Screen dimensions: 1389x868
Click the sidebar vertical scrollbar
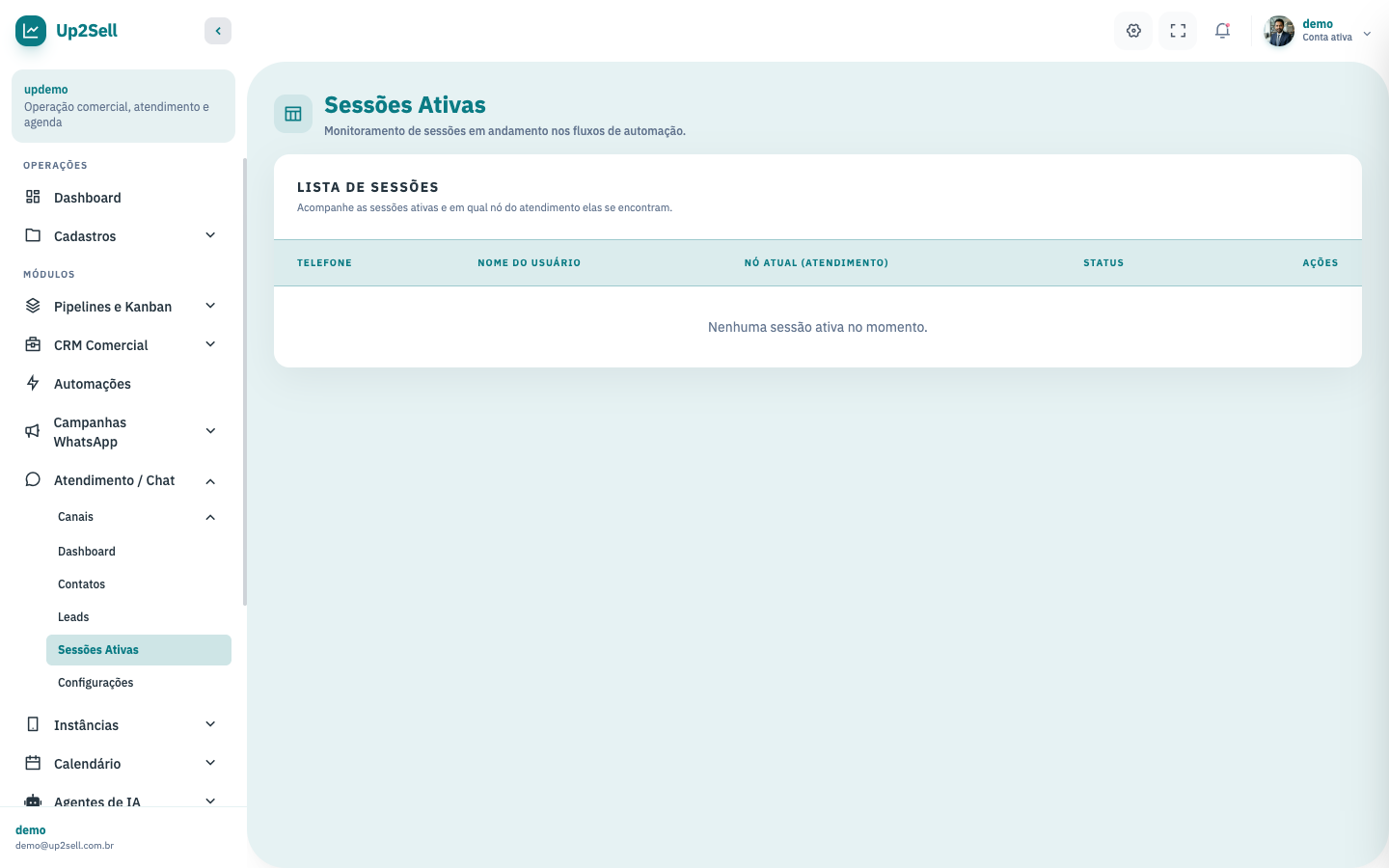tap(245, 382)
